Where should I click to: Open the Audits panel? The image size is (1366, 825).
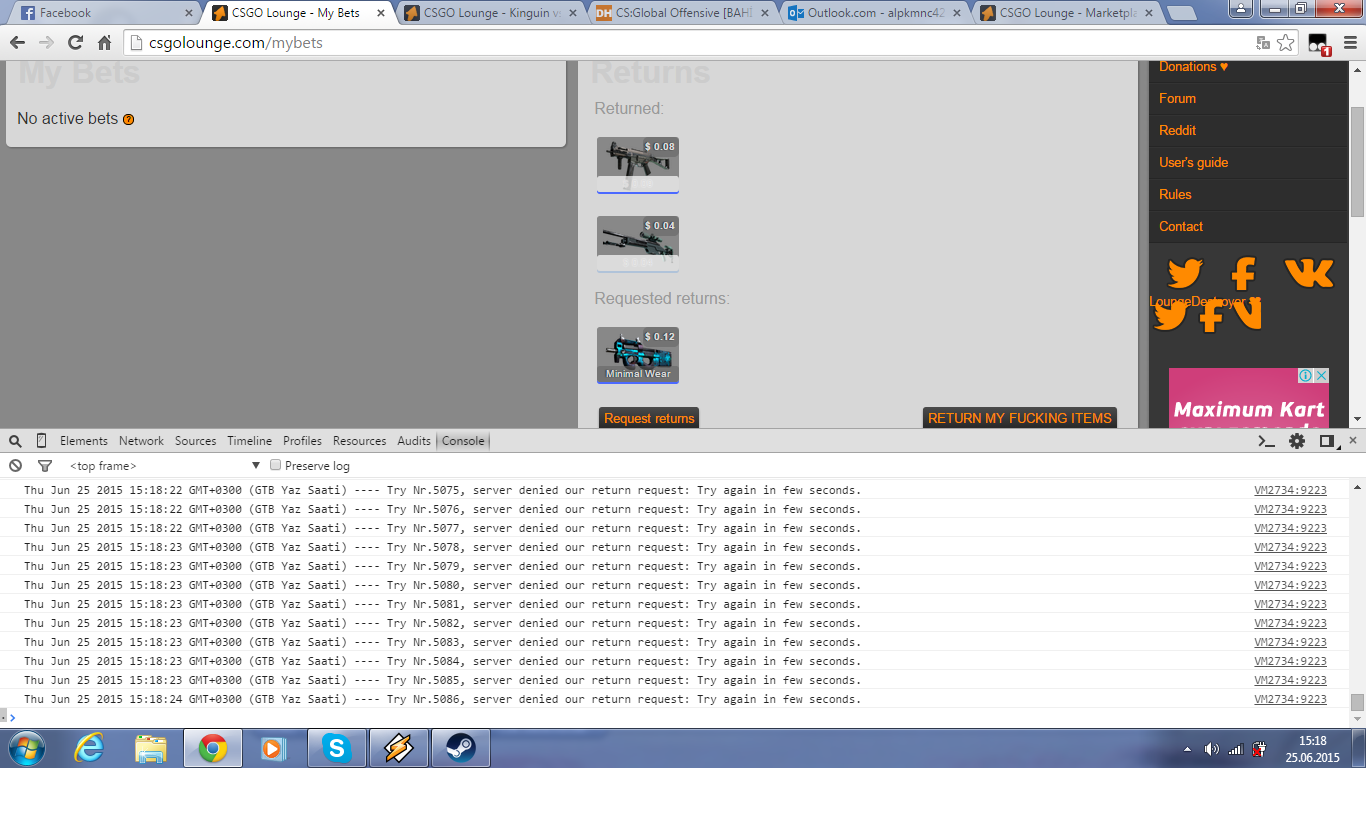pos(414,441)
